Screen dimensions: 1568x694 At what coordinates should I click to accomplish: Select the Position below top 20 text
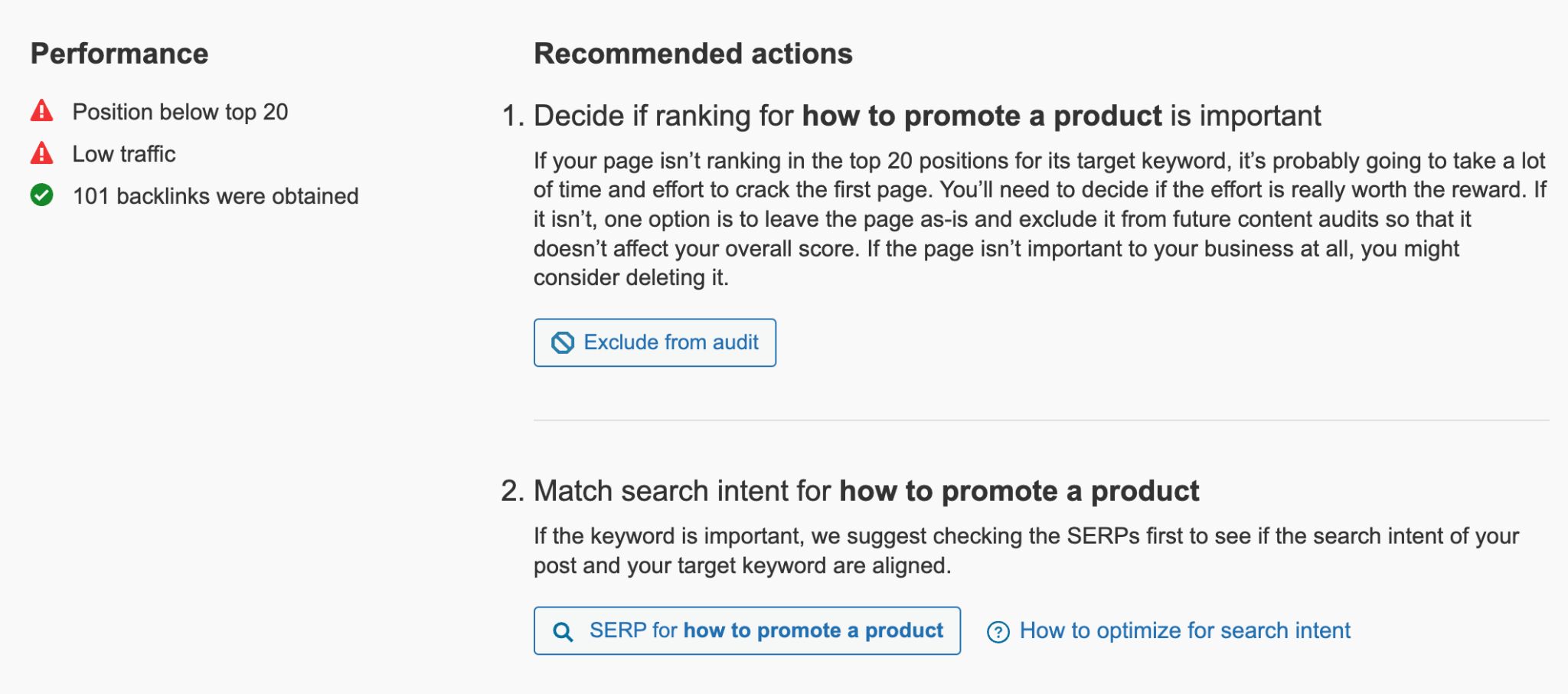point(181,110)
